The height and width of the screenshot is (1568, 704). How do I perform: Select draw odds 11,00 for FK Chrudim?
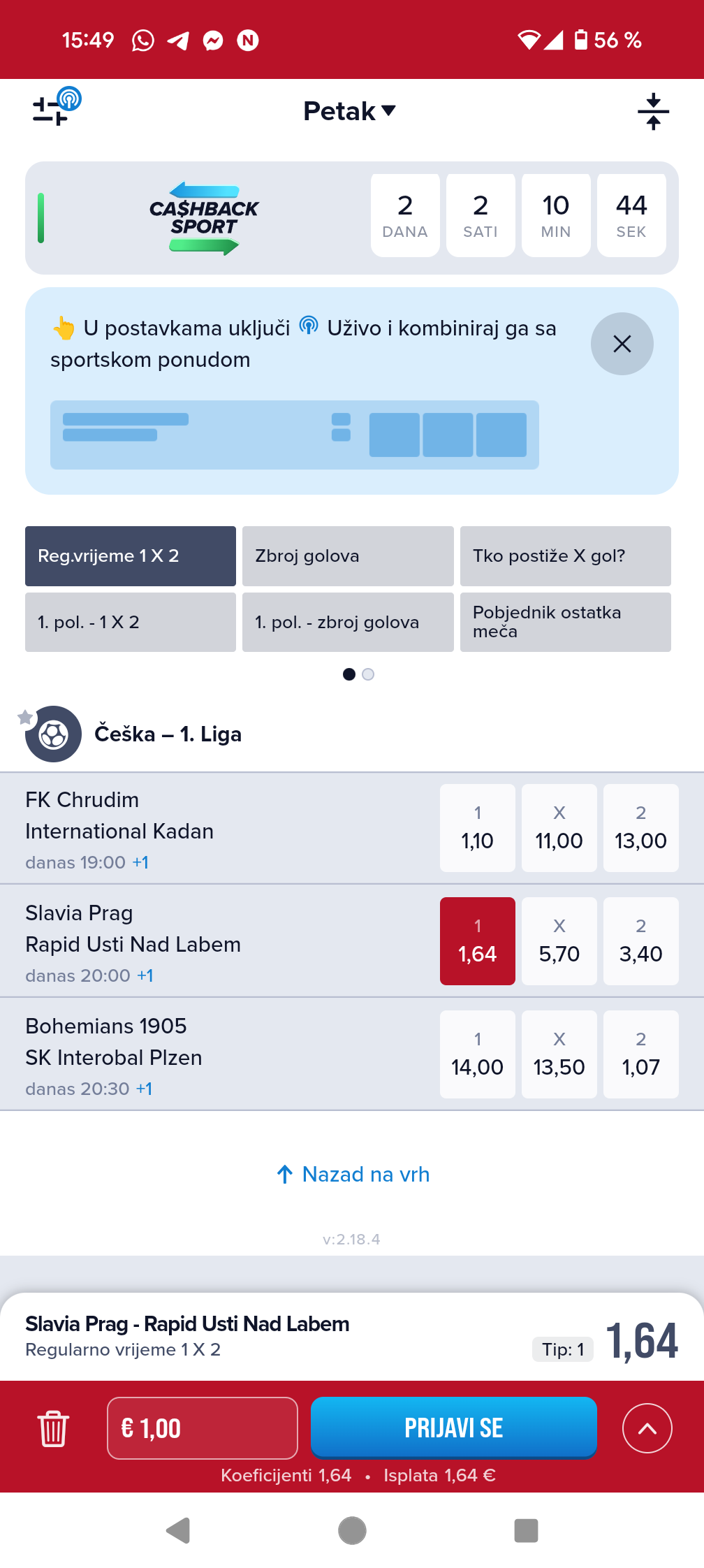(559, 828)
